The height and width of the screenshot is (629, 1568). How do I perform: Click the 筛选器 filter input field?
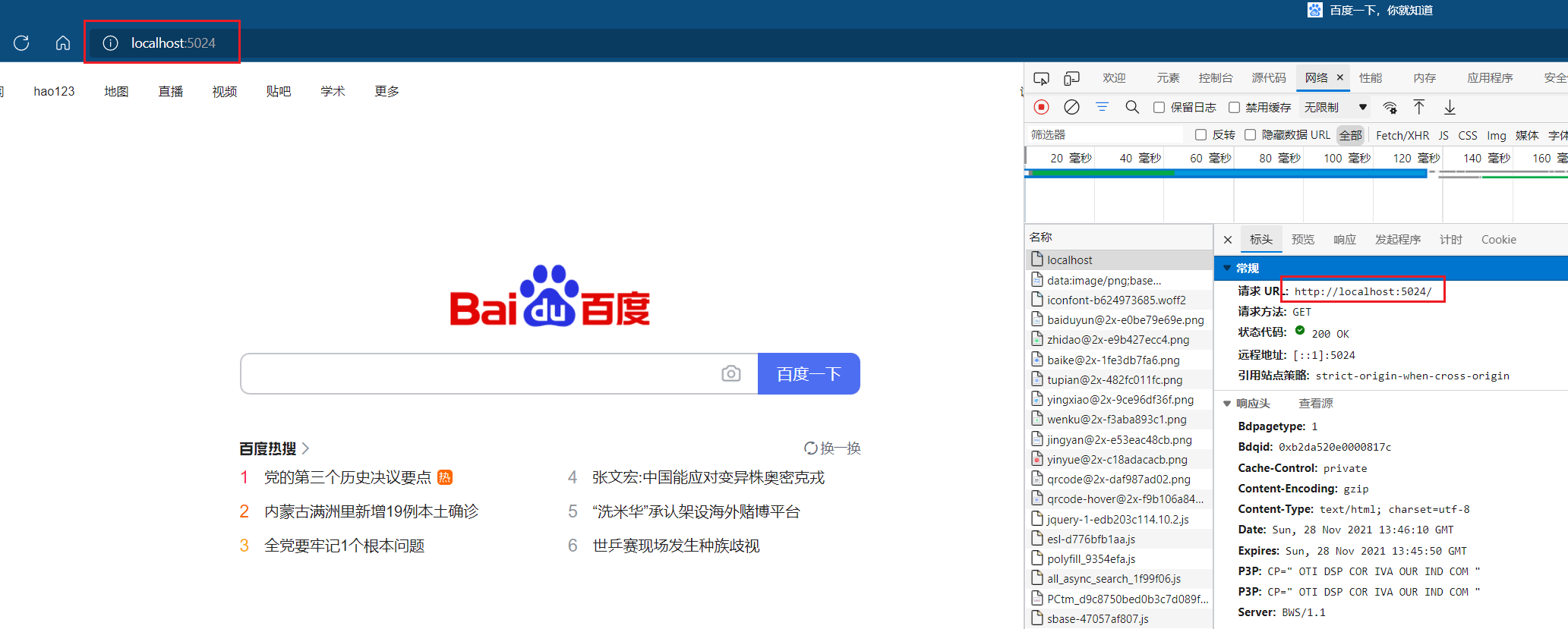tap(1106, 135)
